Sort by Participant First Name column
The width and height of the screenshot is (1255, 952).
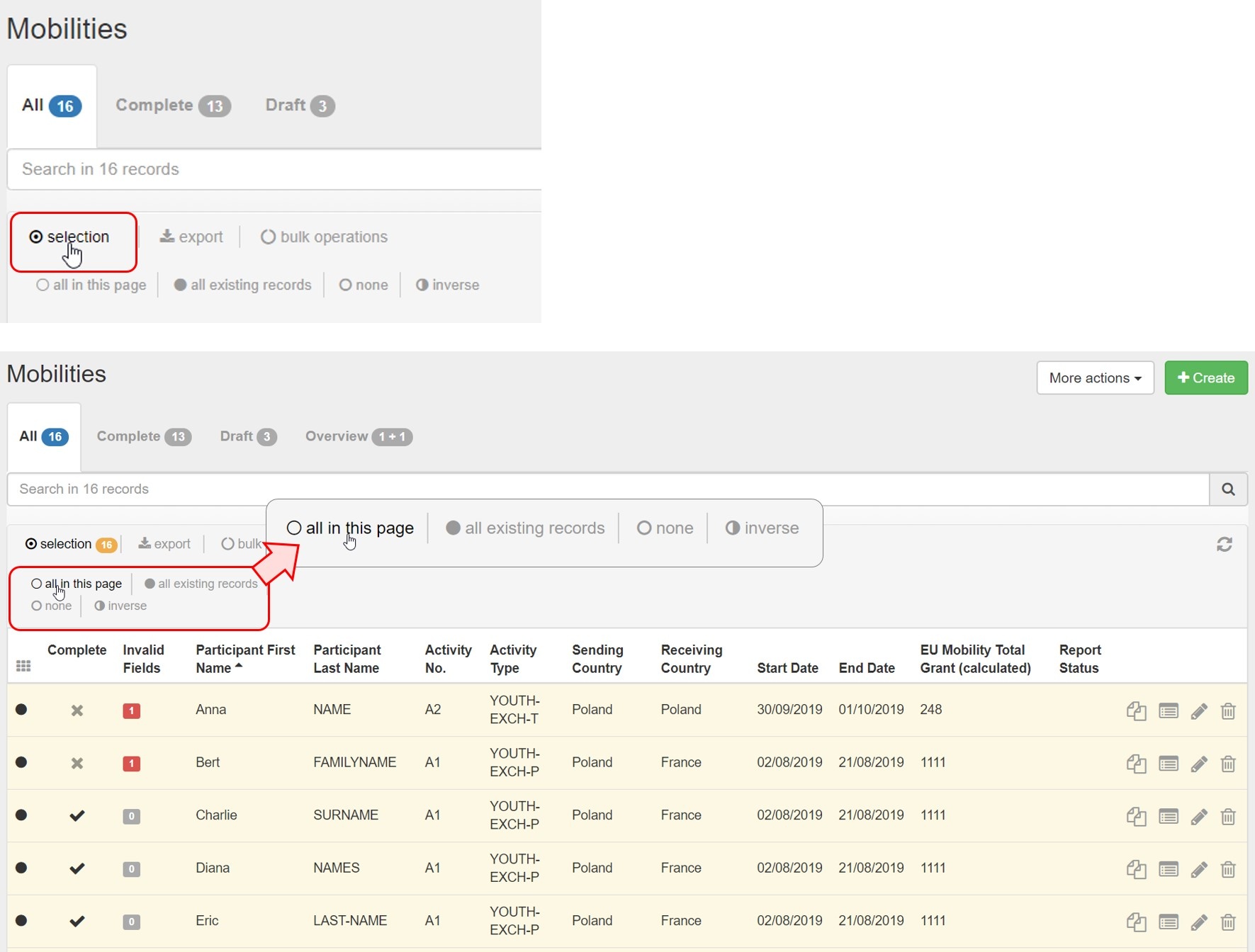click(244, 659)
